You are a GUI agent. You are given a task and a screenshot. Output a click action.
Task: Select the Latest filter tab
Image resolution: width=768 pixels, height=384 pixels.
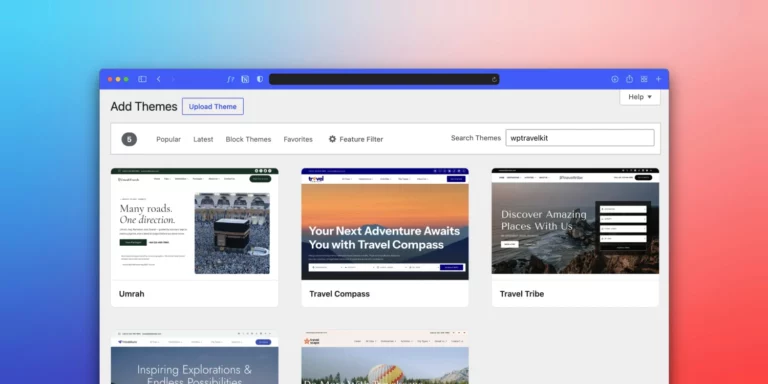point(203,139)
